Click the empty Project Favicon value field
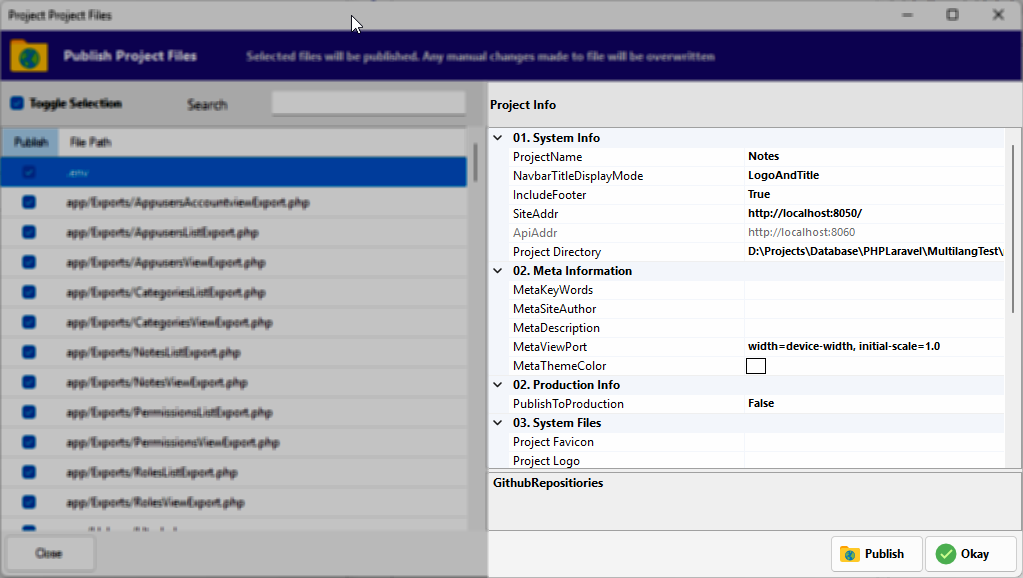Screen dimensions: 1023x578 pos(874,442)
